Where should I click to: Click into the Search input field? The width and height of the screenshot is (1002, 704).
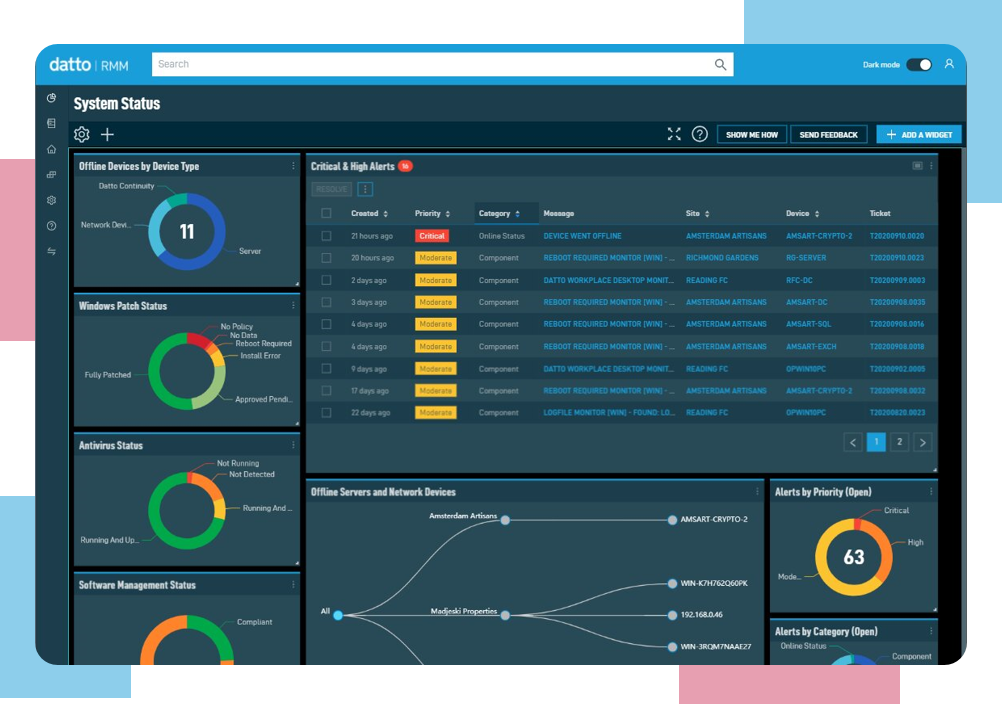tap(430, 65)
